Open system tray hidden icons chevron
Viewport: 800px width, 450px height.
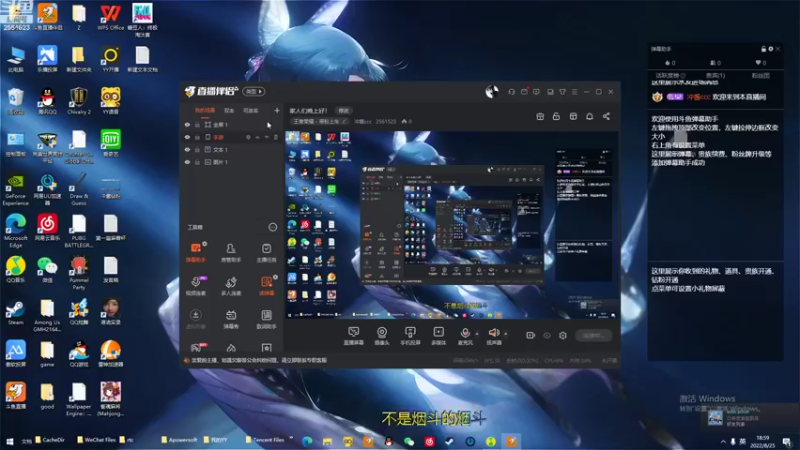pos(723,441)
